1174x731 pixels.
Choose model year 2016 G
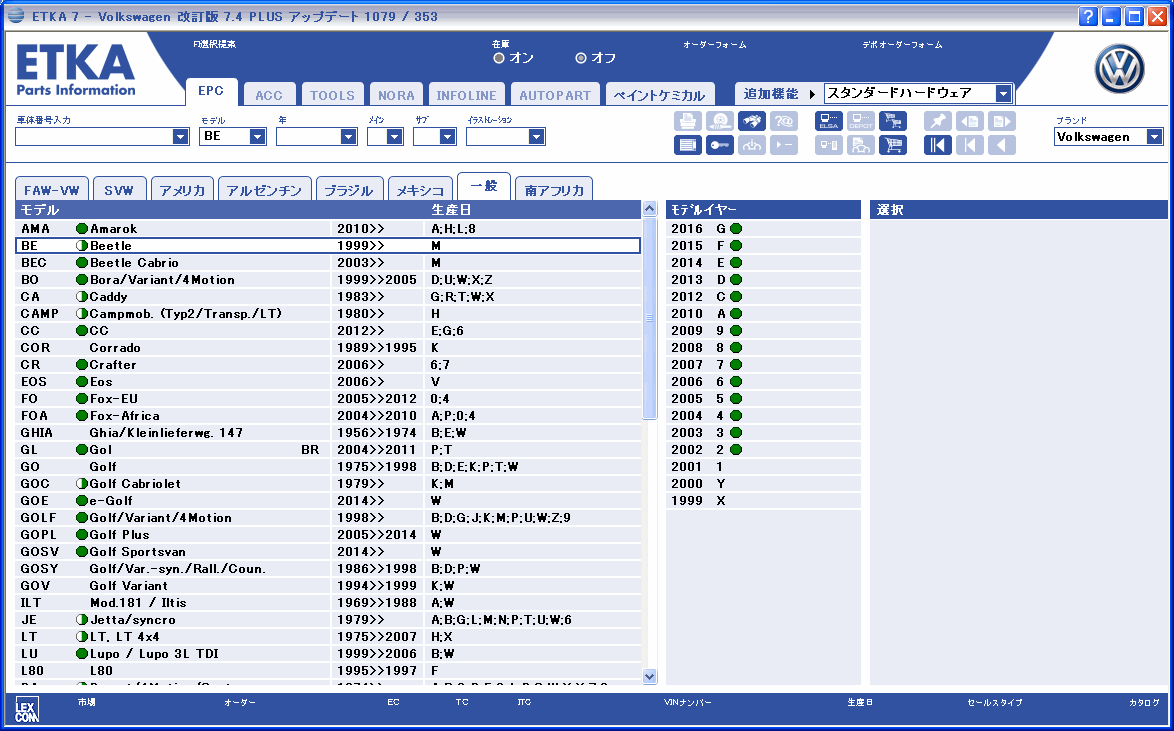coord(763,228)
